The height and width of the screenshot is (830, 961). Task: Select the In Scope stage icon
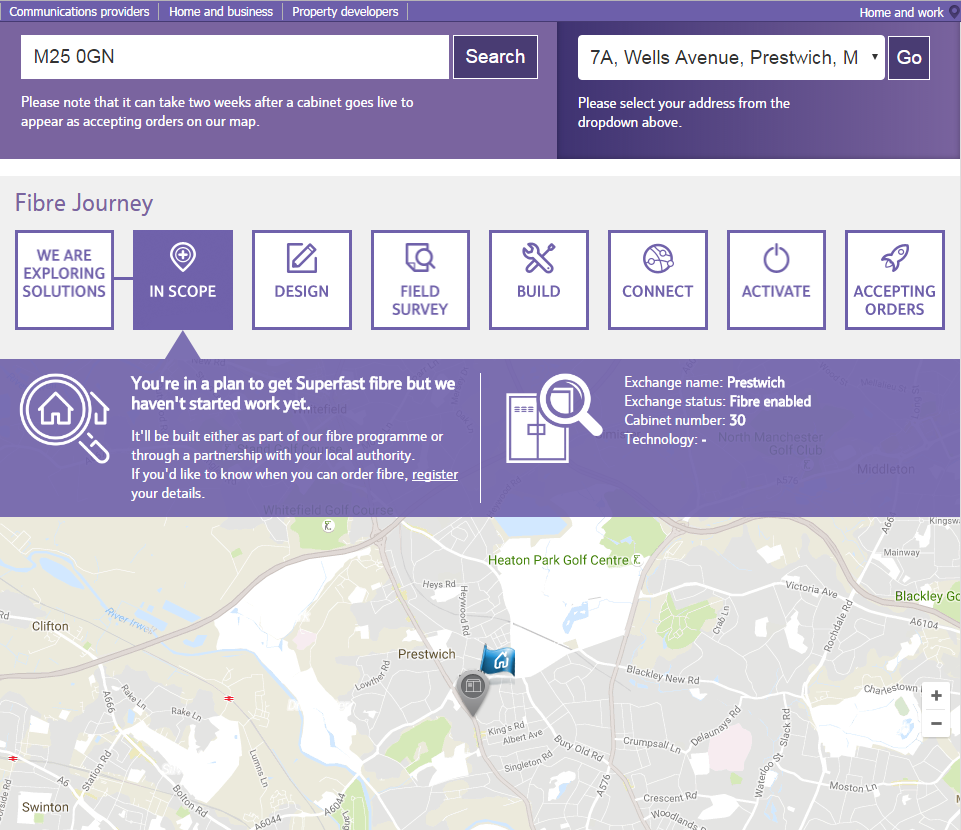pos(183,257)
